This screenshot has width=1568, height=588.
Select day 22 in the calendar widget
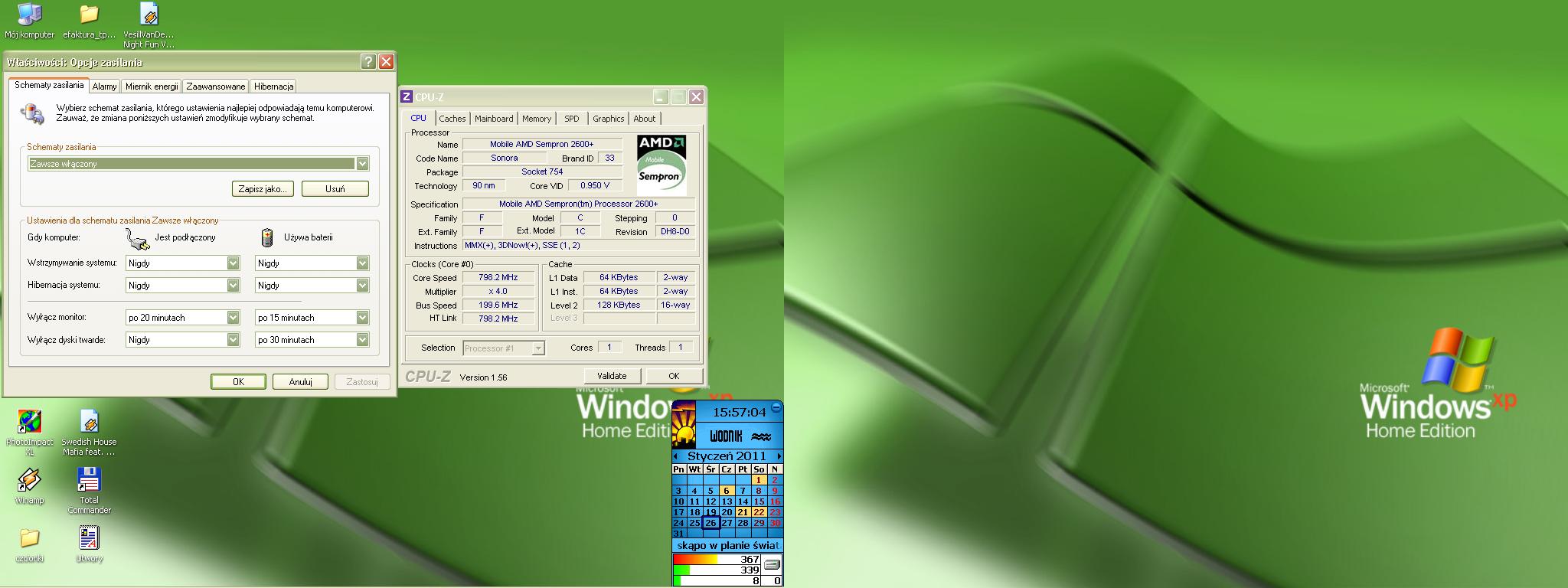[x=759, y=512]
